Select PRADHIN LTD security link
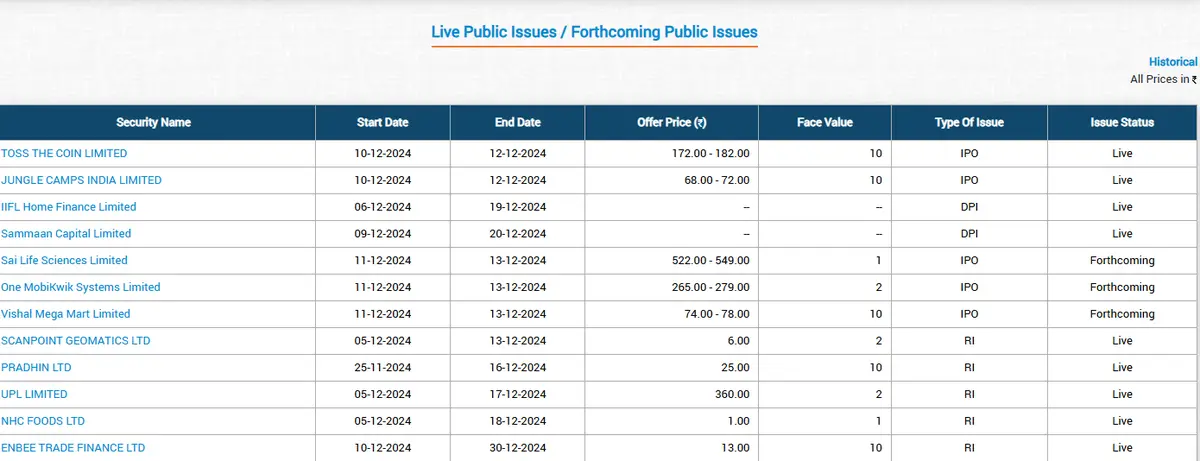1200x461 pixels. [36, 367]
